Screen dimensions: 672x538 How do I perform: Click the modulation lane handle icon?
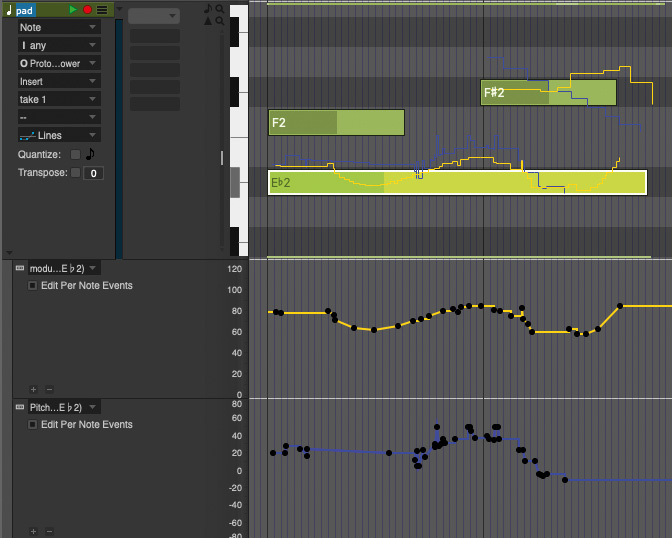[19, 268]
